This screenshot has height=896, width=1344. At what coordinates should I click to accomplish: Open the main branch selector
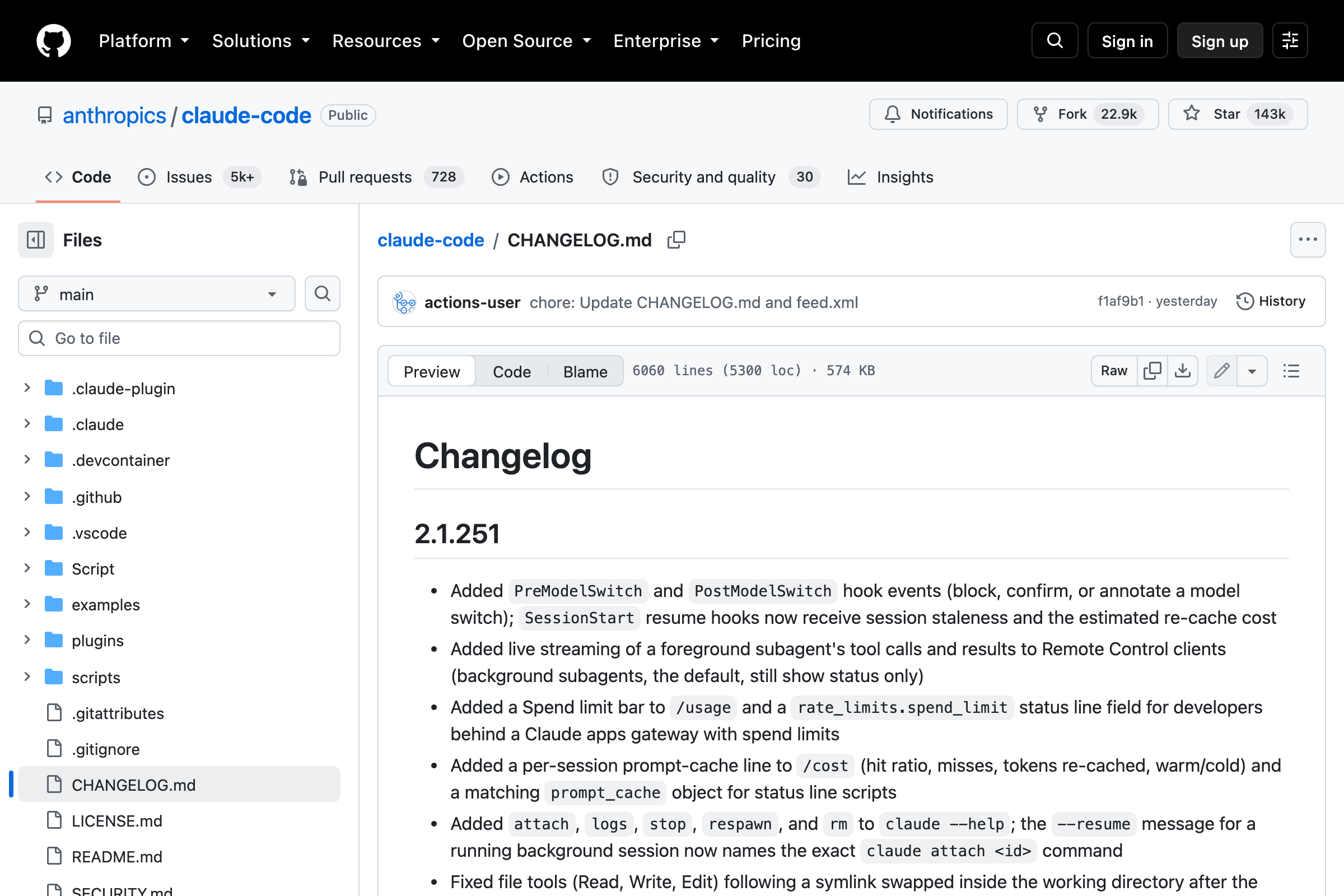(x=157, y=293)
